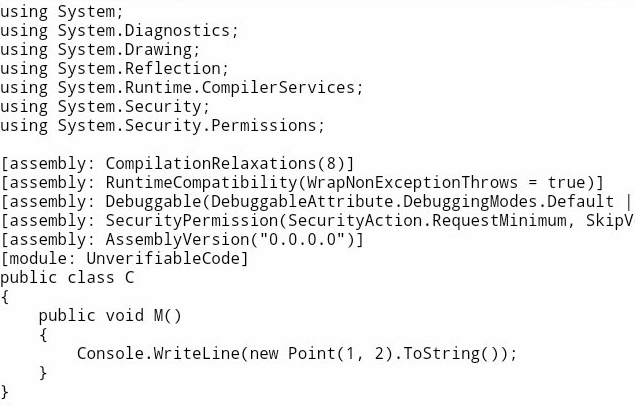Place cursor on System.Reflection using line
This screenshot has width=635, height=406.
click(x=115, y=69)
